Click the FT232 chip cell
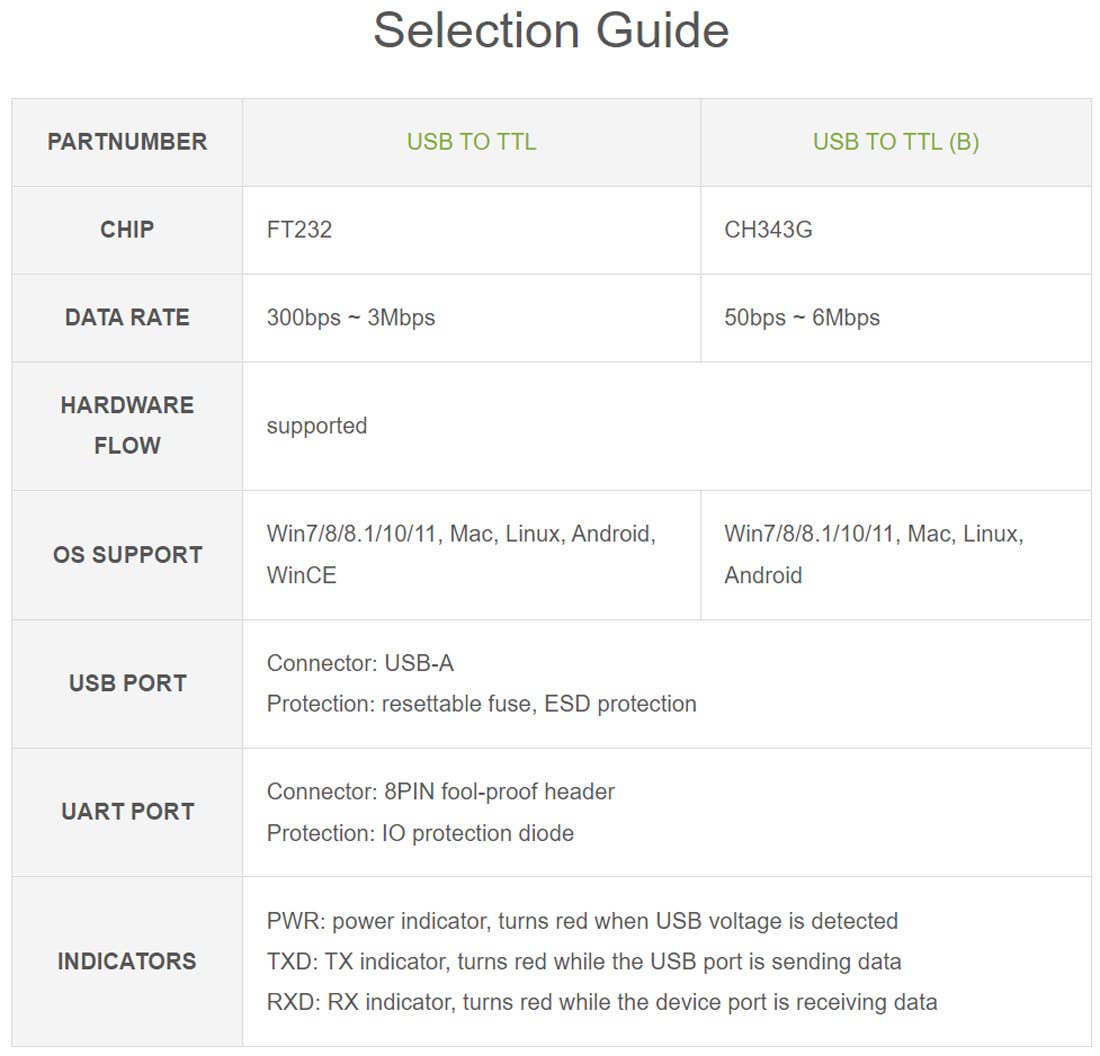This screenshot has height=1056, width=1100. [x=299, y=230]
